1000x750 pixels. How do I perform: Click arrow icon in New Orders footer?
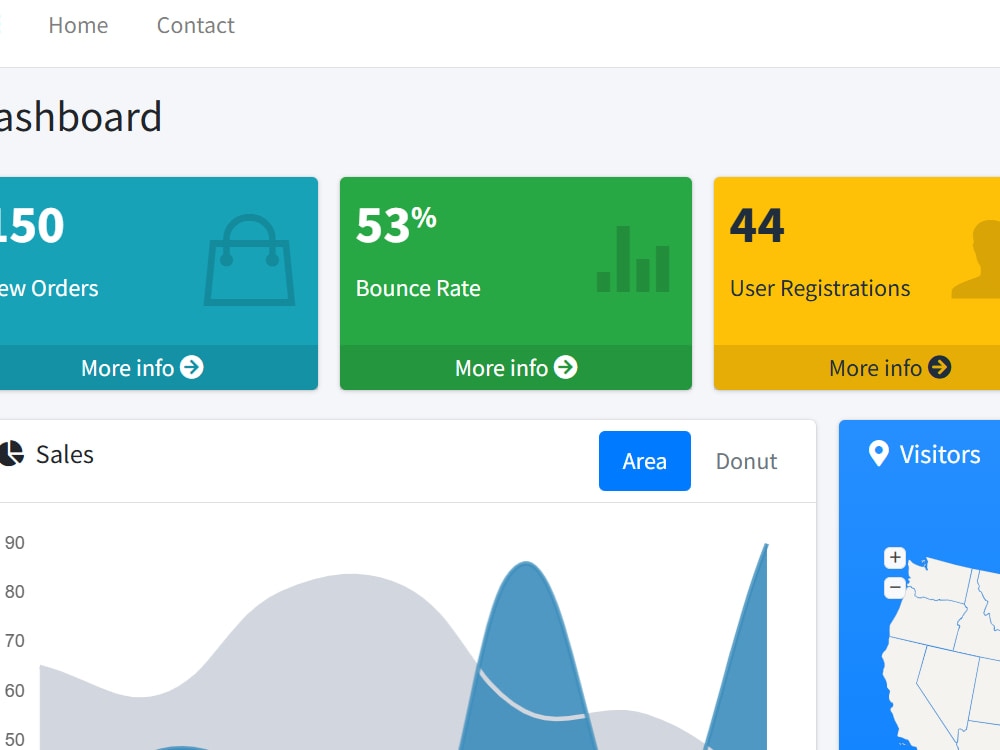[x=191, y=367]
